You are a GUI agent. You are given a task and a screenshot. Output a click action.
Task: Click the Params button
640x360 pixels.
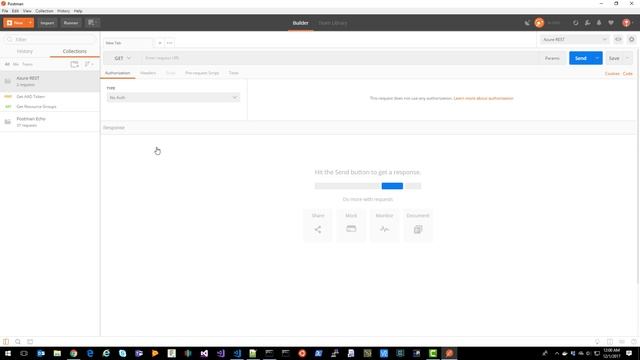552,58
